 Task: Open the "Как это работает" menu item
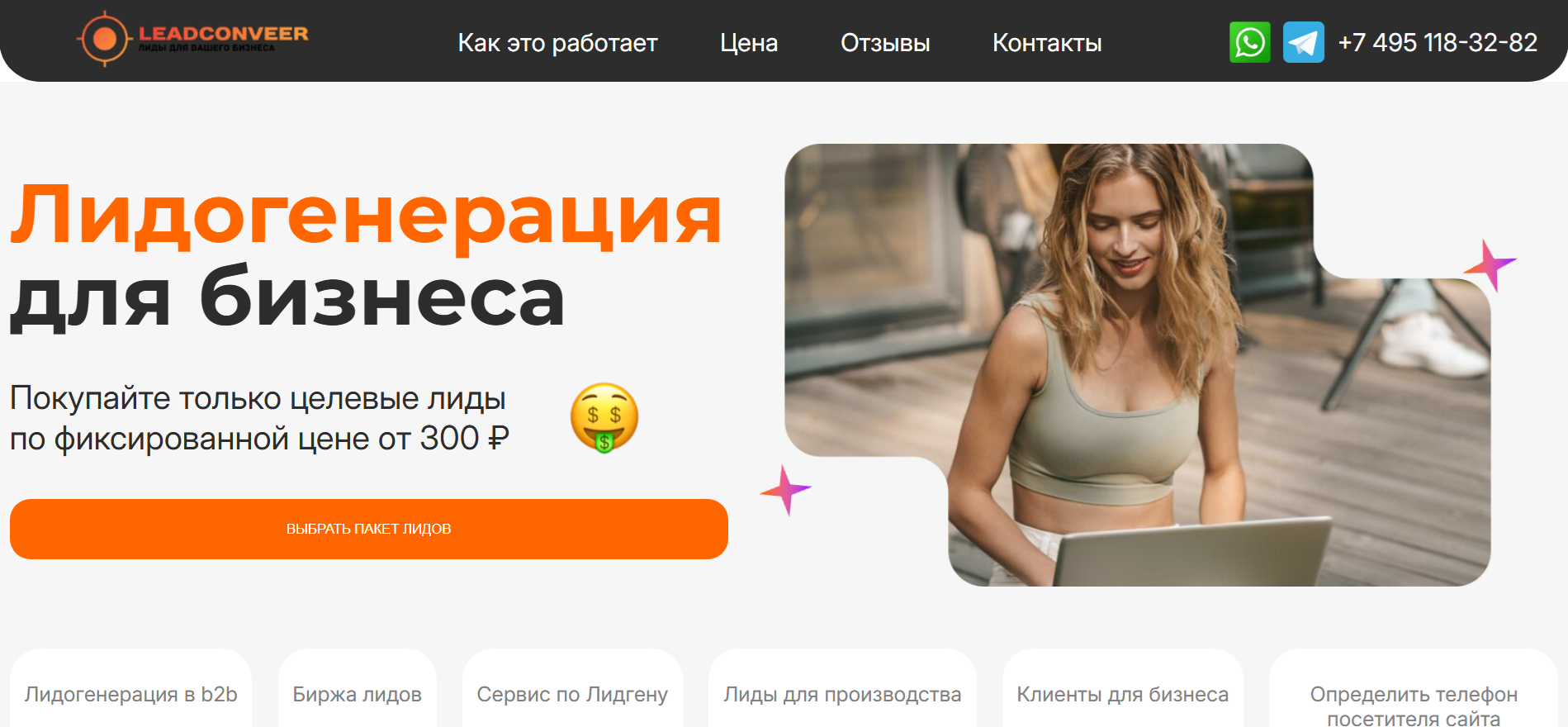(x=557, y=43)
